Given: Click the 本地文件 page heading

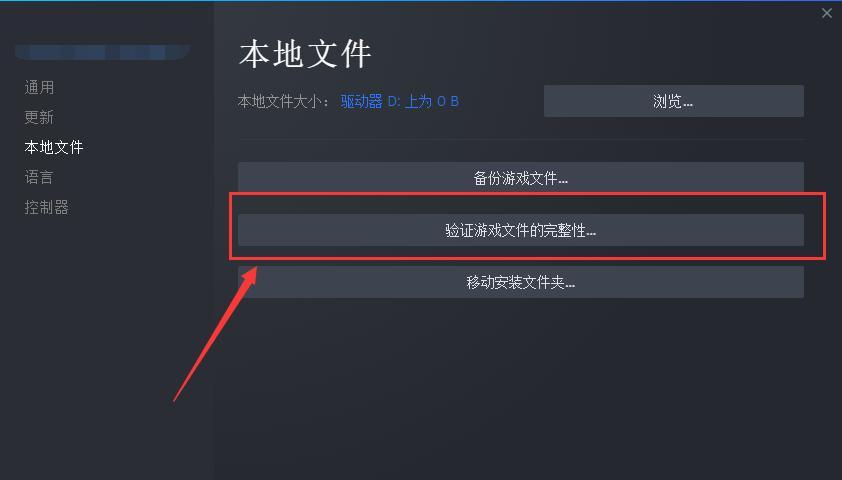Looking at the screenshot, I should [305, 54].
